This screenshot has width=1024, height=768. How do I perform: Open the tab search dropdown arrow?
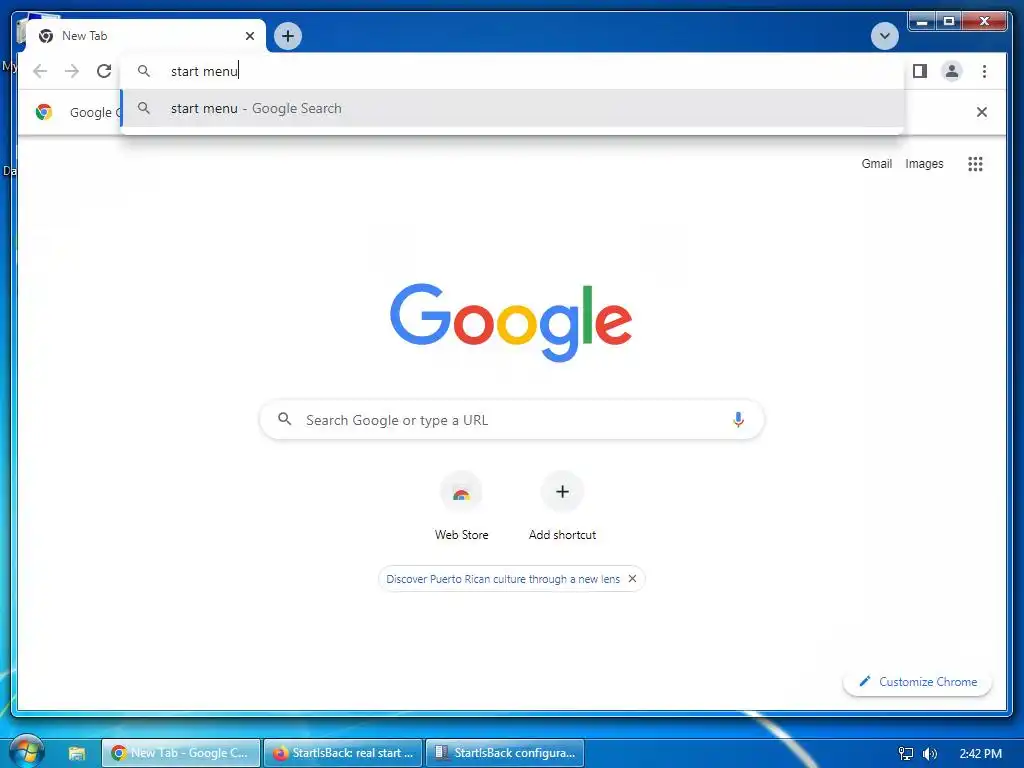click(x=884, y=36)
